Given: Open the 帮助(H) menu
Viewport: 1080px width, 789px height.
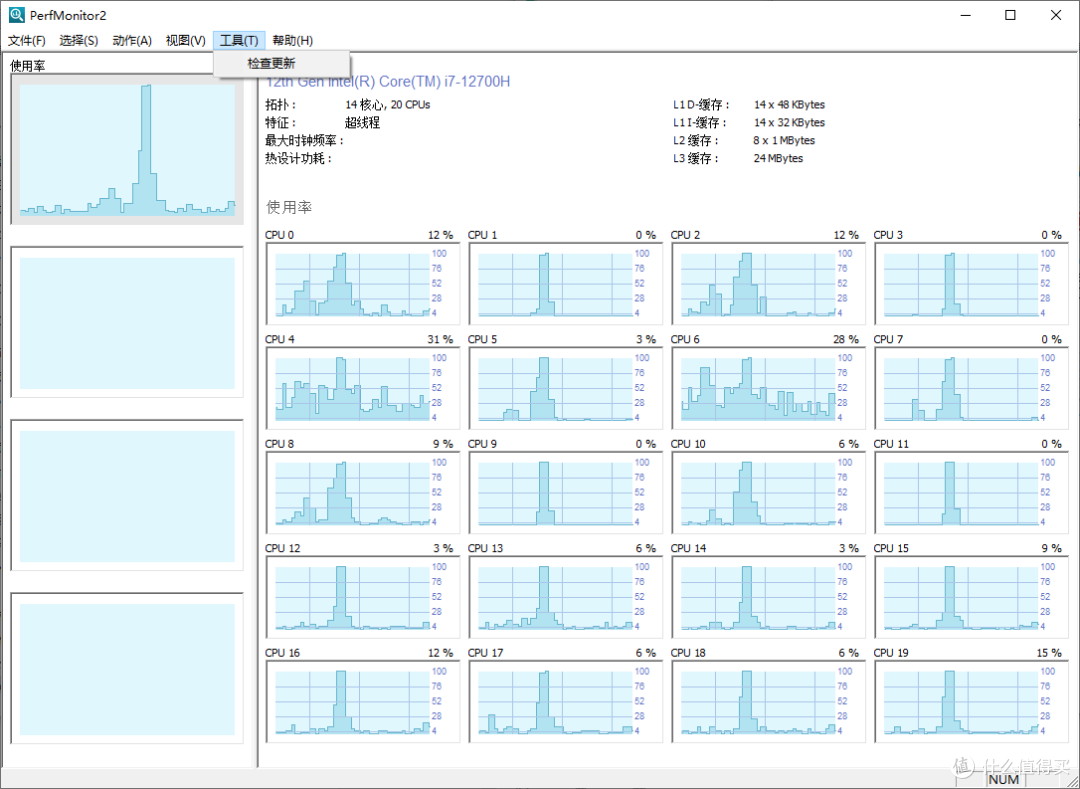Looking at the screenshot, I should click(292, 41).
